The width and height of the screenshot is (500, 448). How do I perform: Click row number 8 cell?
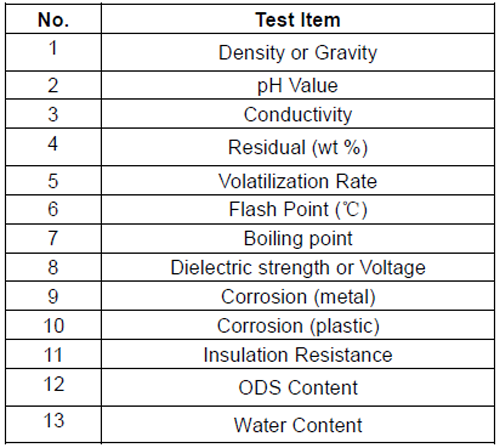point(53,267)
